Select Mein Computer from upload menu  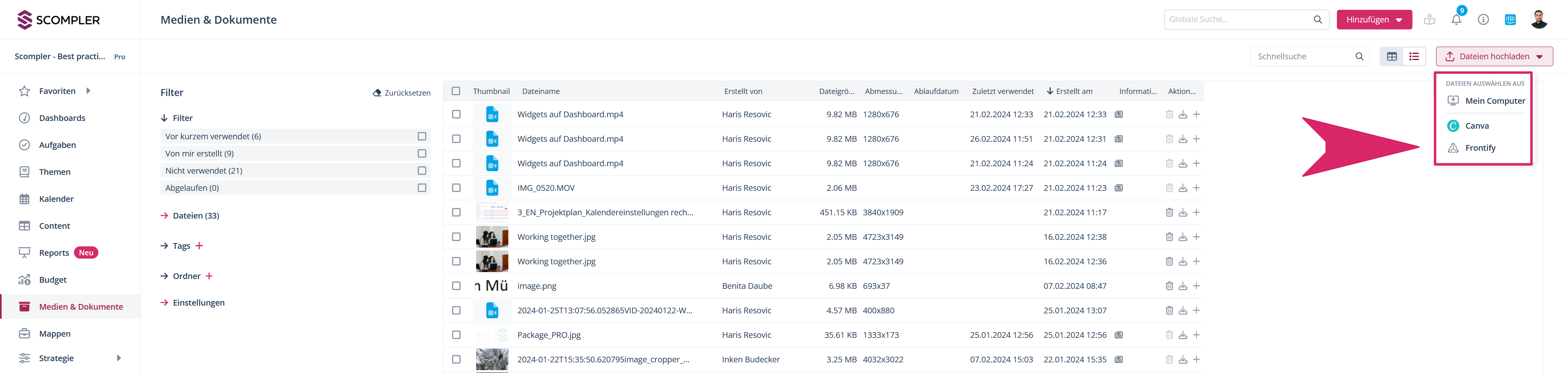click(x=1494, y=101)
